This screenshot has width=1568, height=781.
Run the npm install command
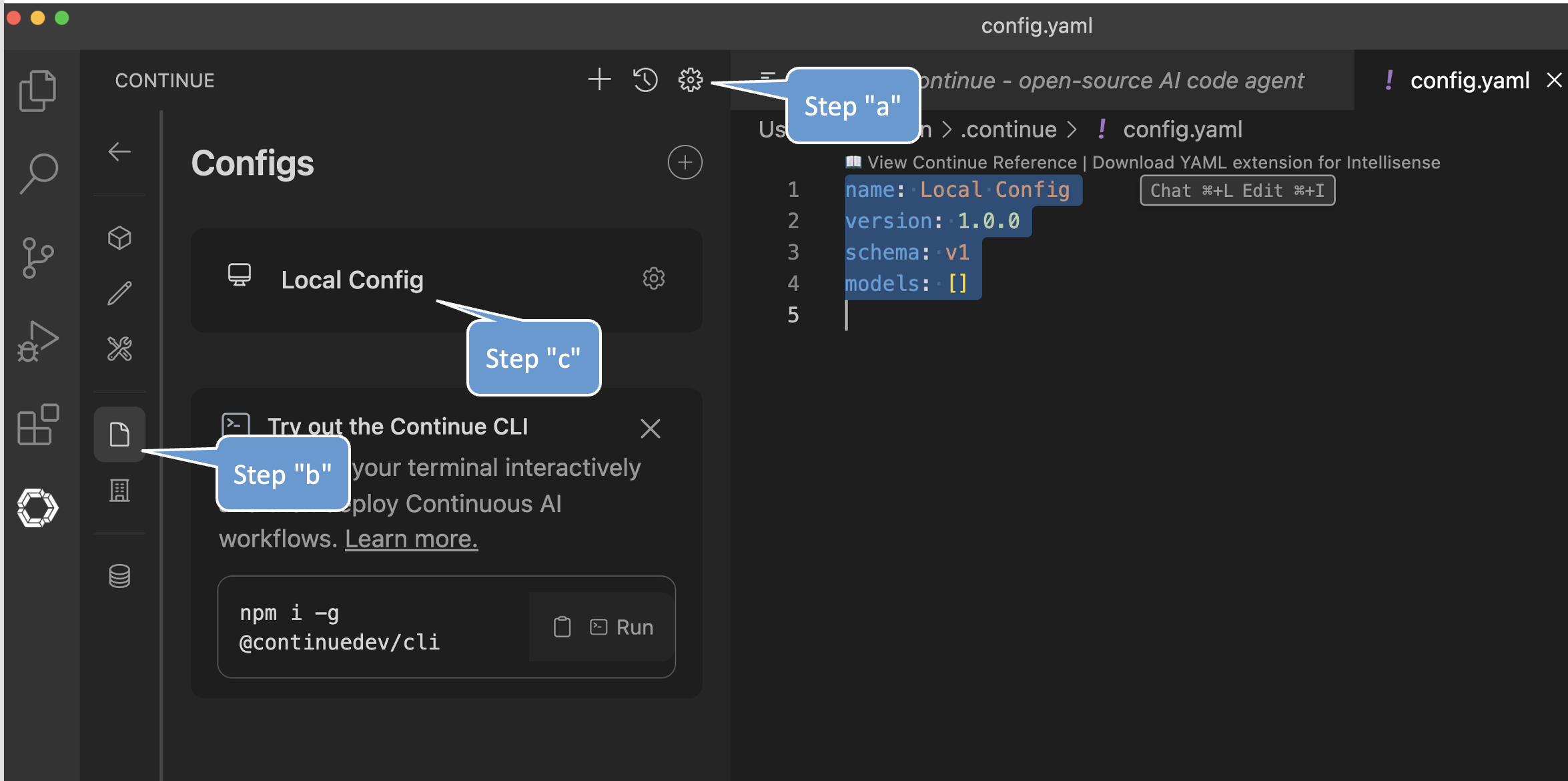621,627
